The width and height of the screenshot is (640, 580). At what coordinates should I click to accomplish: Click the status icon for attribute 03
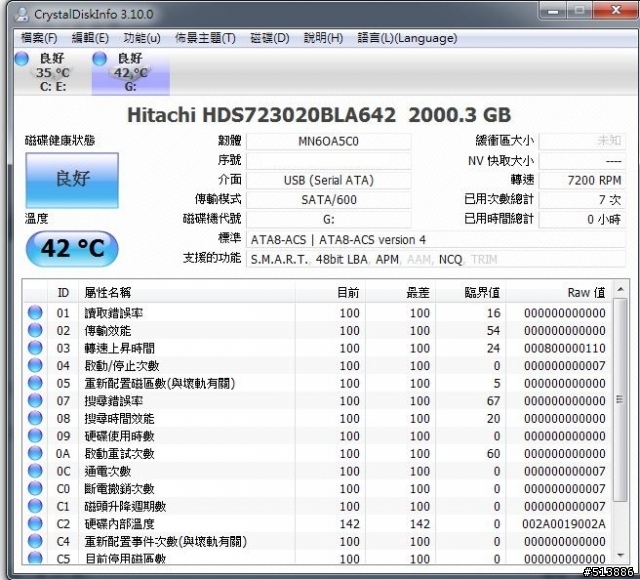35,348
